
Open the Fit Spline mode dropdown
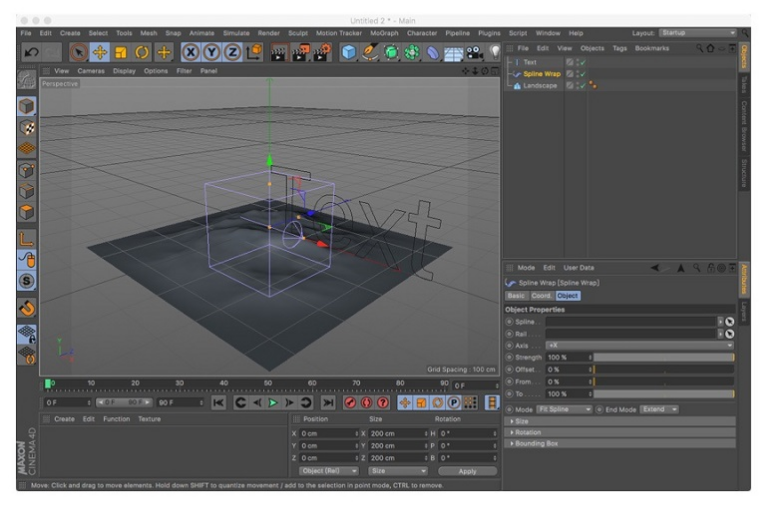[564, 409]
